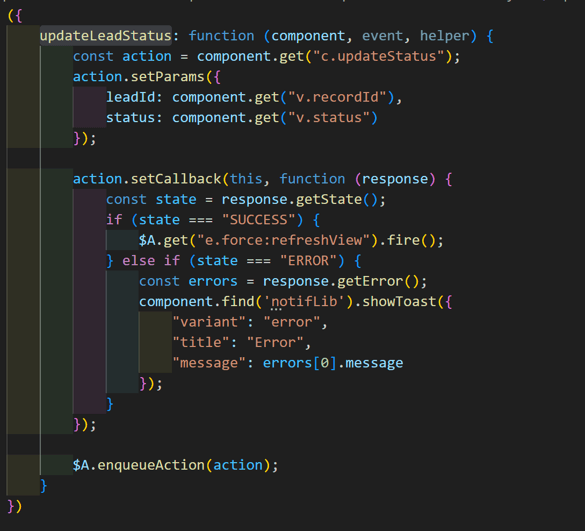Click the 'fire' method call
Image resolution: width=585 pixels, height=531 pixels.
pyautogui.click(x=403, y=241)
